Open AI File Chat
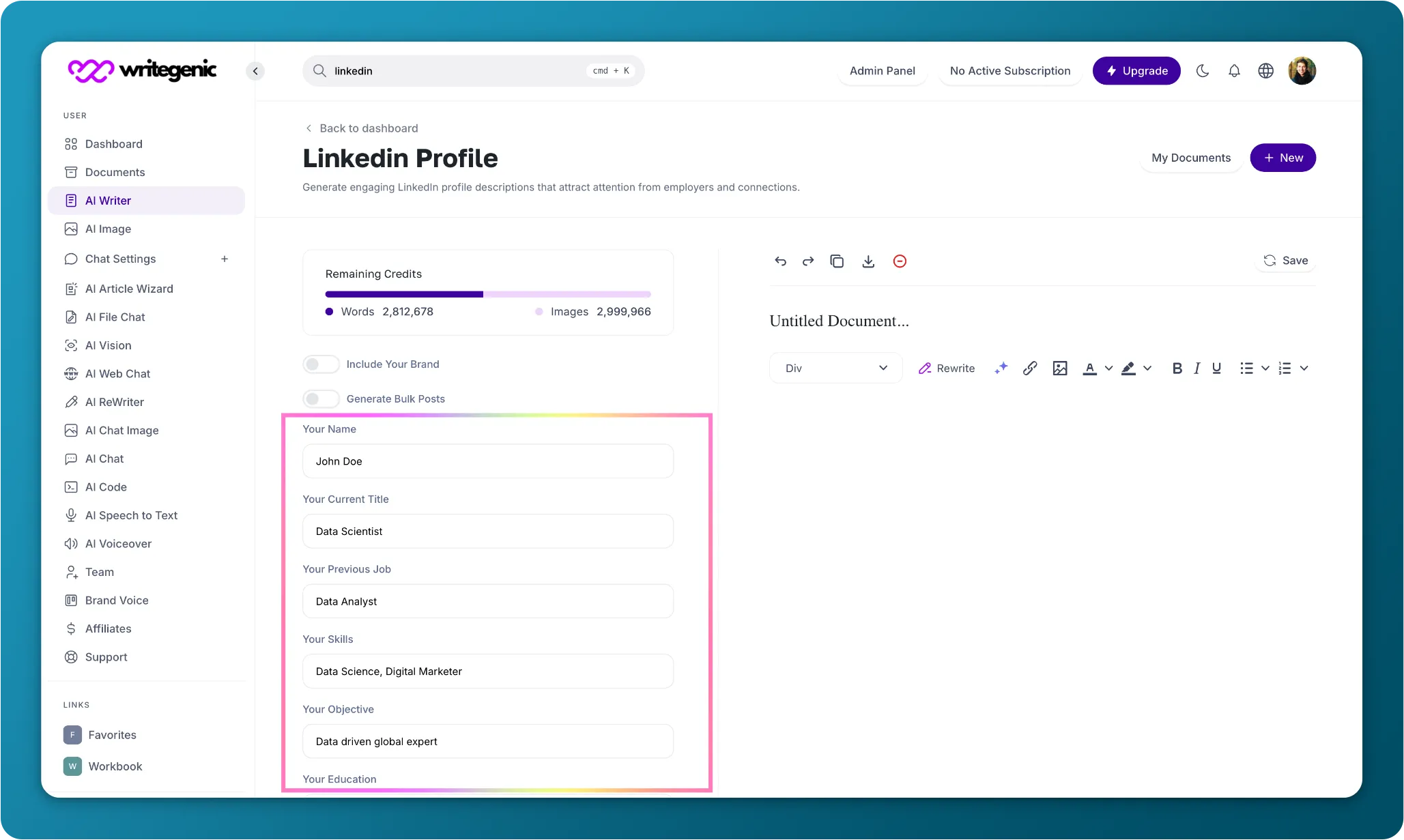The height and width of the screenshot is (840, 1404). tap(146, 317)
